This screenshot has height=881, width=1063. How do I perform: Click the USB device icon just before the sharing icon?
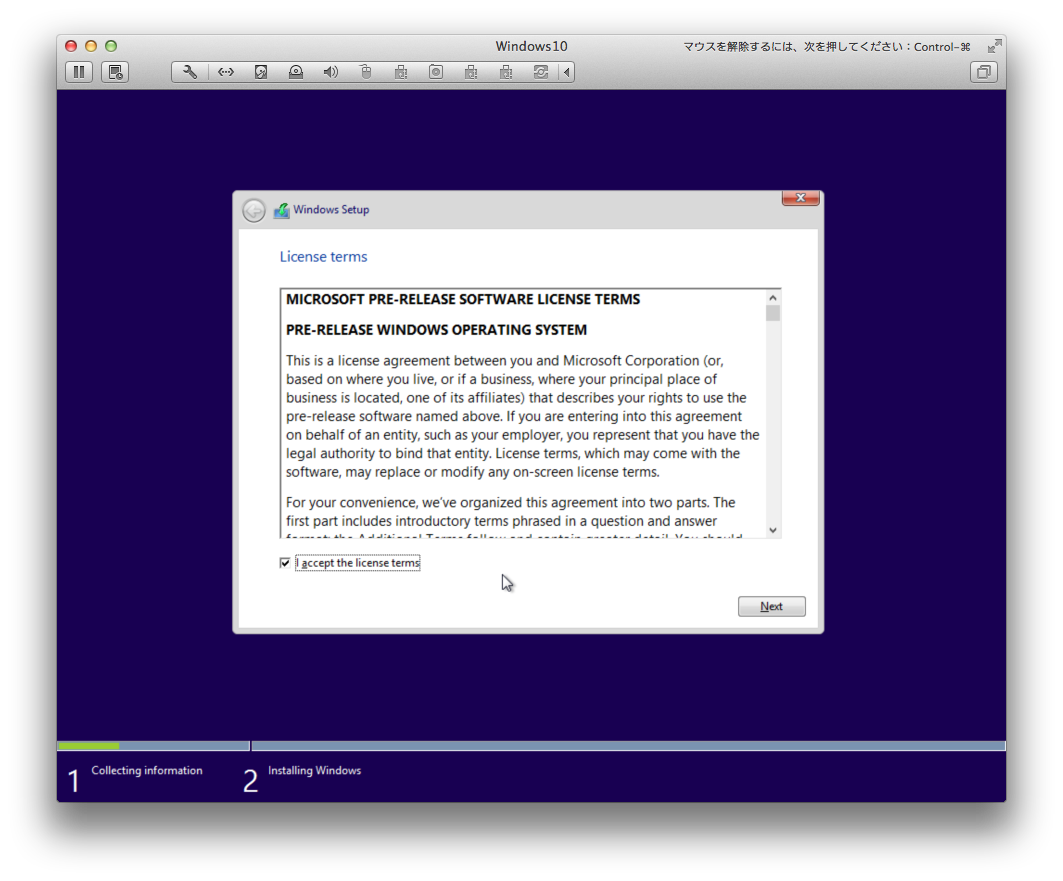click(x=506, y=72)
